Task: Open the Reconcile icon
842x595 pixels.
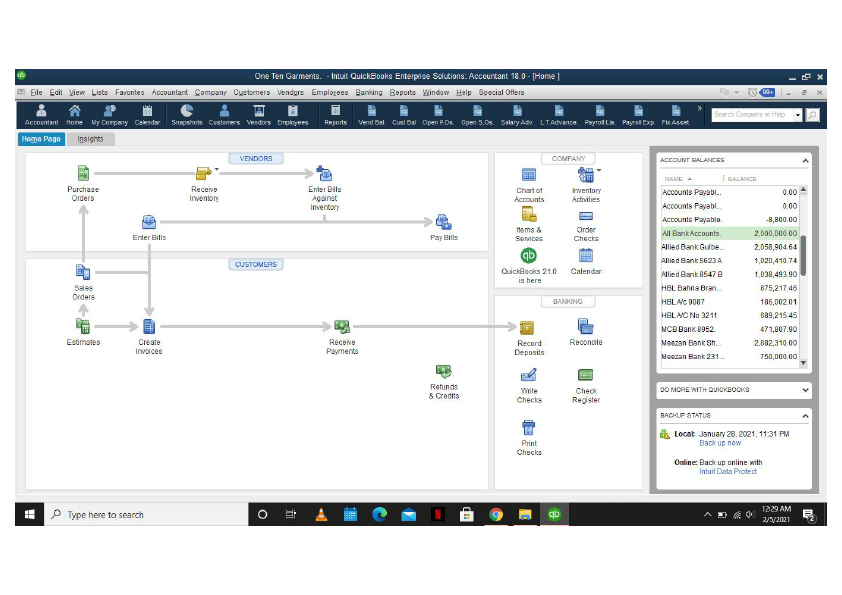Action: (585, 326)
